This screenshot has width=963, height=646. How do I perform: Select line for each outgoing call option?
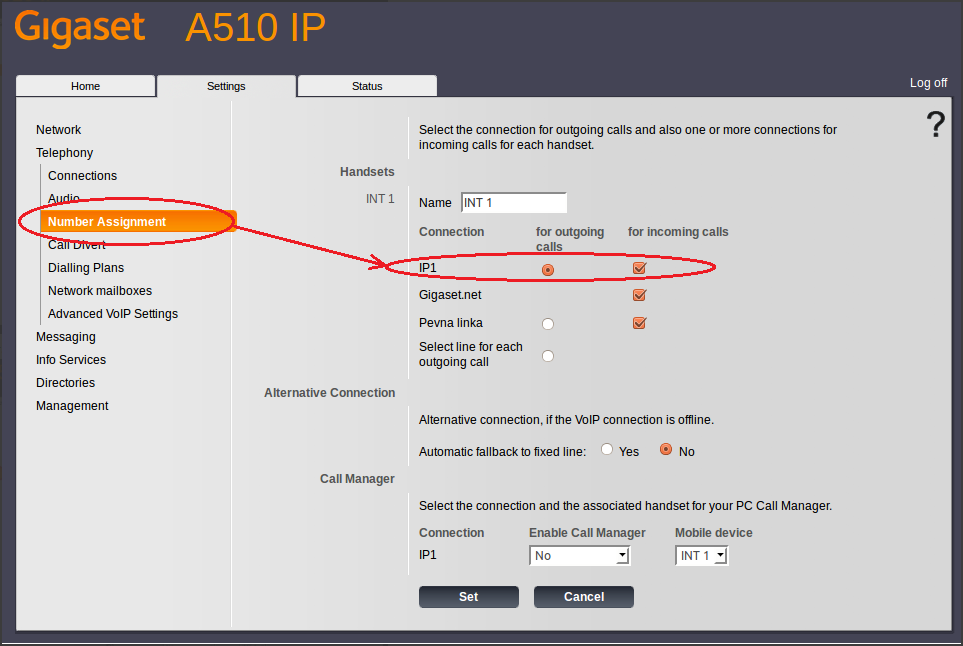point(547,355)
